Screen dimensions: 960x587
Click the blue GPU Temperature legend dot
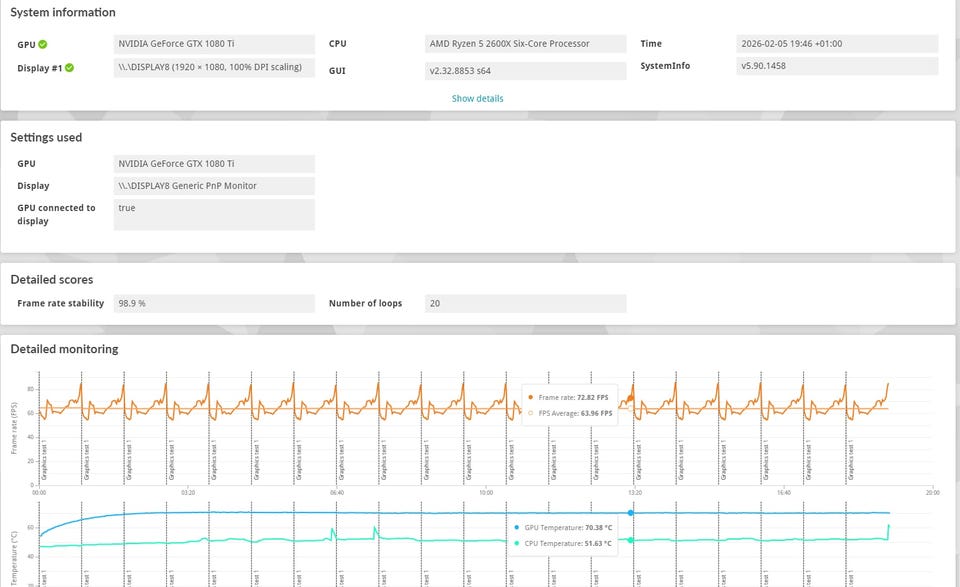[x=517, y=527]
